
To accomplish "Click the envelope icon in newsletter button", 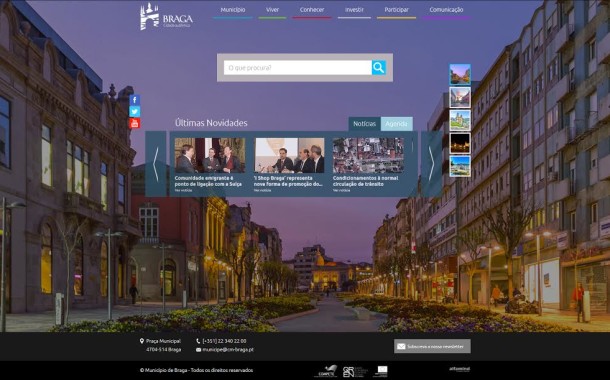I will click(x=401, y=346).
